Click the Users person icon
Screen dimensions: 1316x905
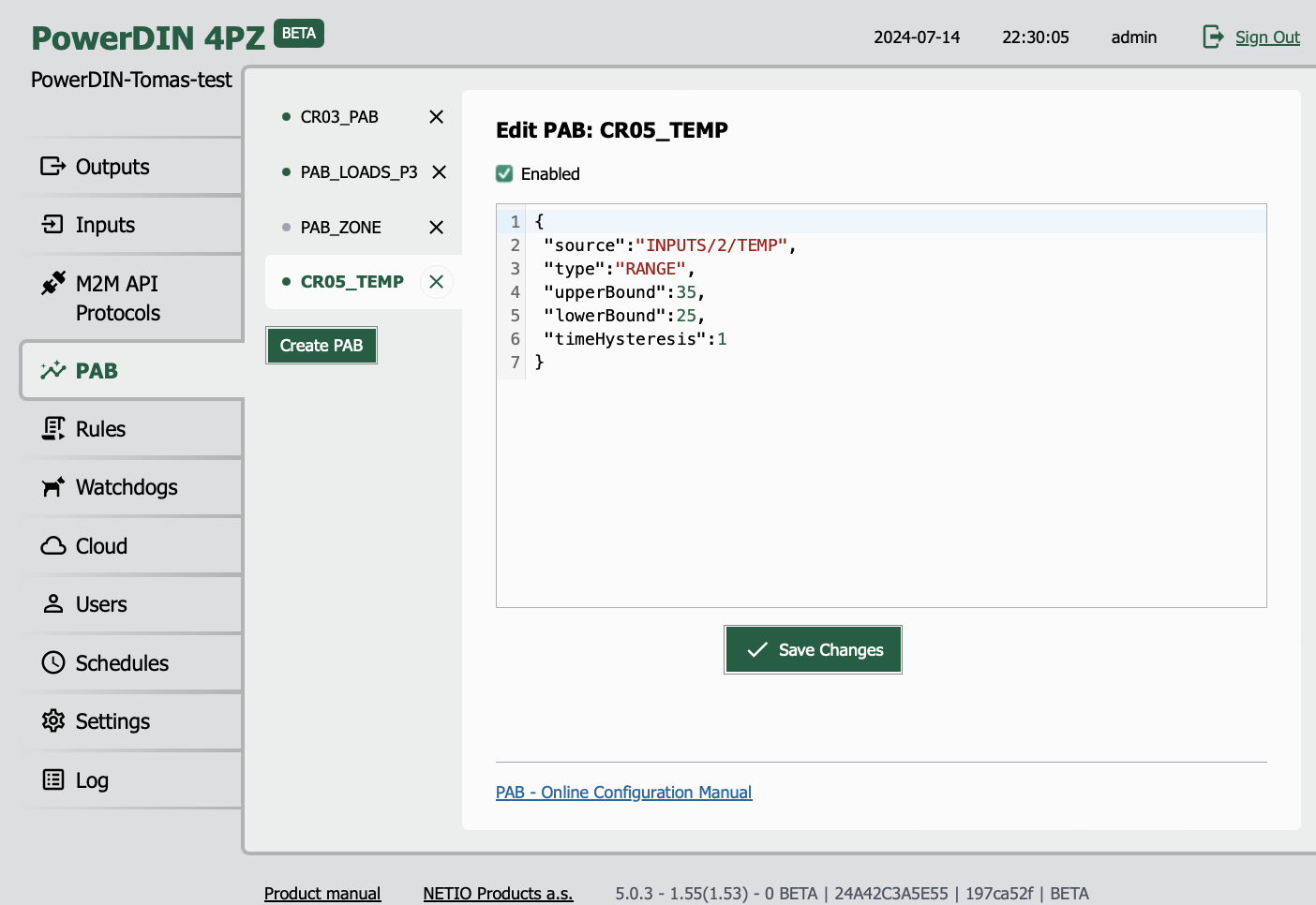click(53, 604)
